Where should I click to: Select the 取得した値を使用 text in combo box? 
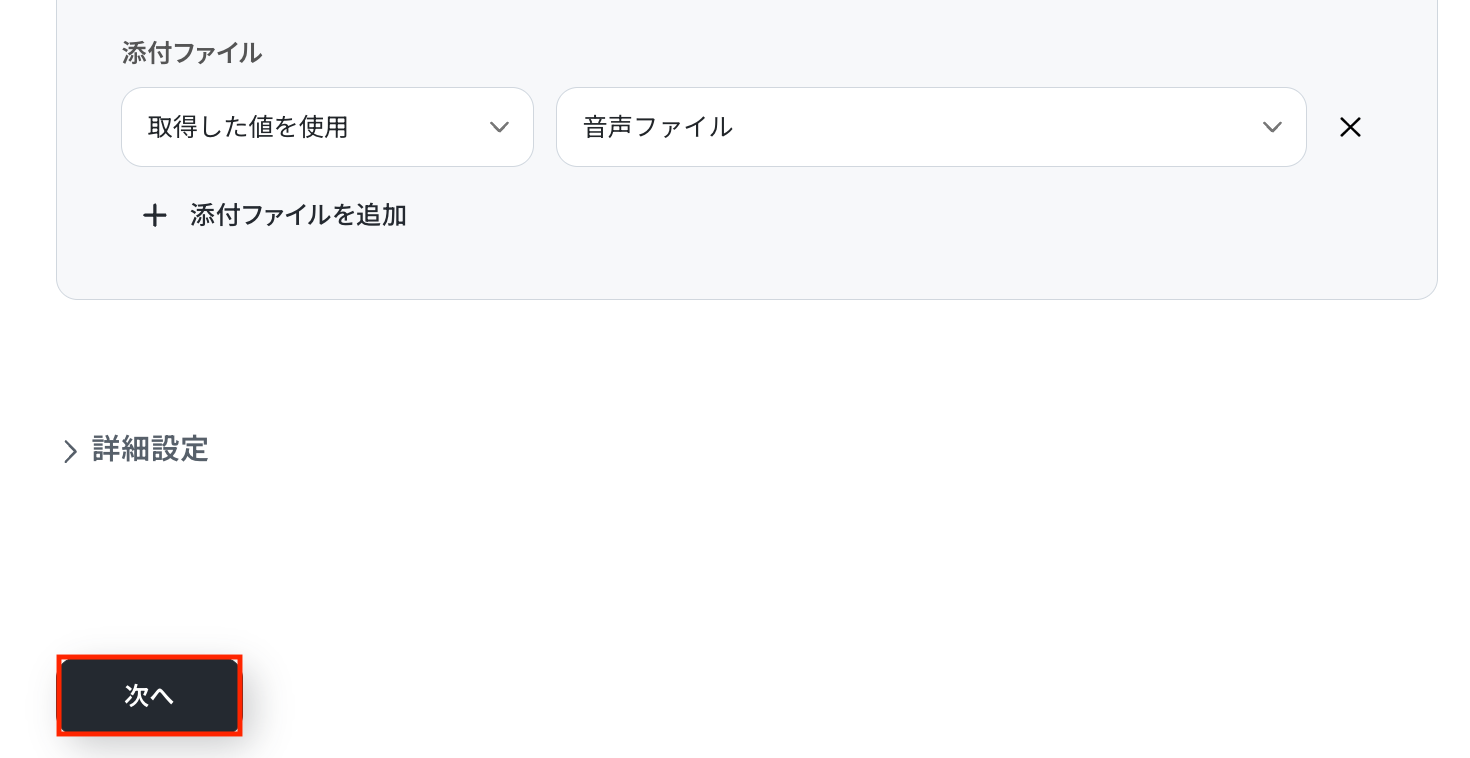pos(248,127)
